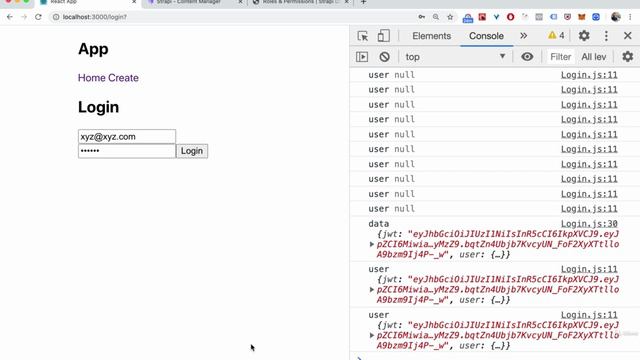This screenshot has width=640, height=360.
Task: Click the warnings count badge showing 4
Action: [x=556, y=36]
